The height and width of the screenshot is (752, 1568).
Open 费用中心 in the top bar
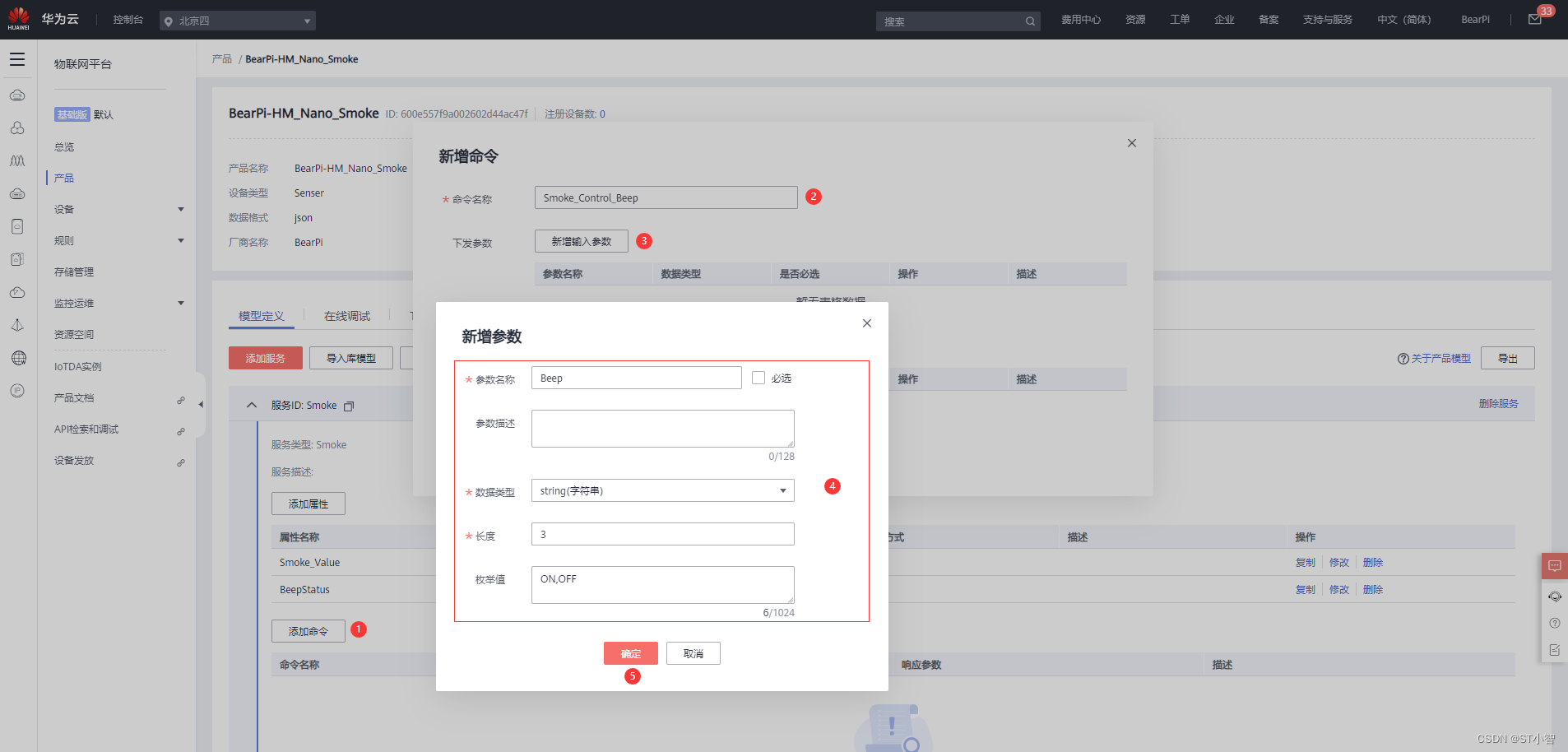1081,20
